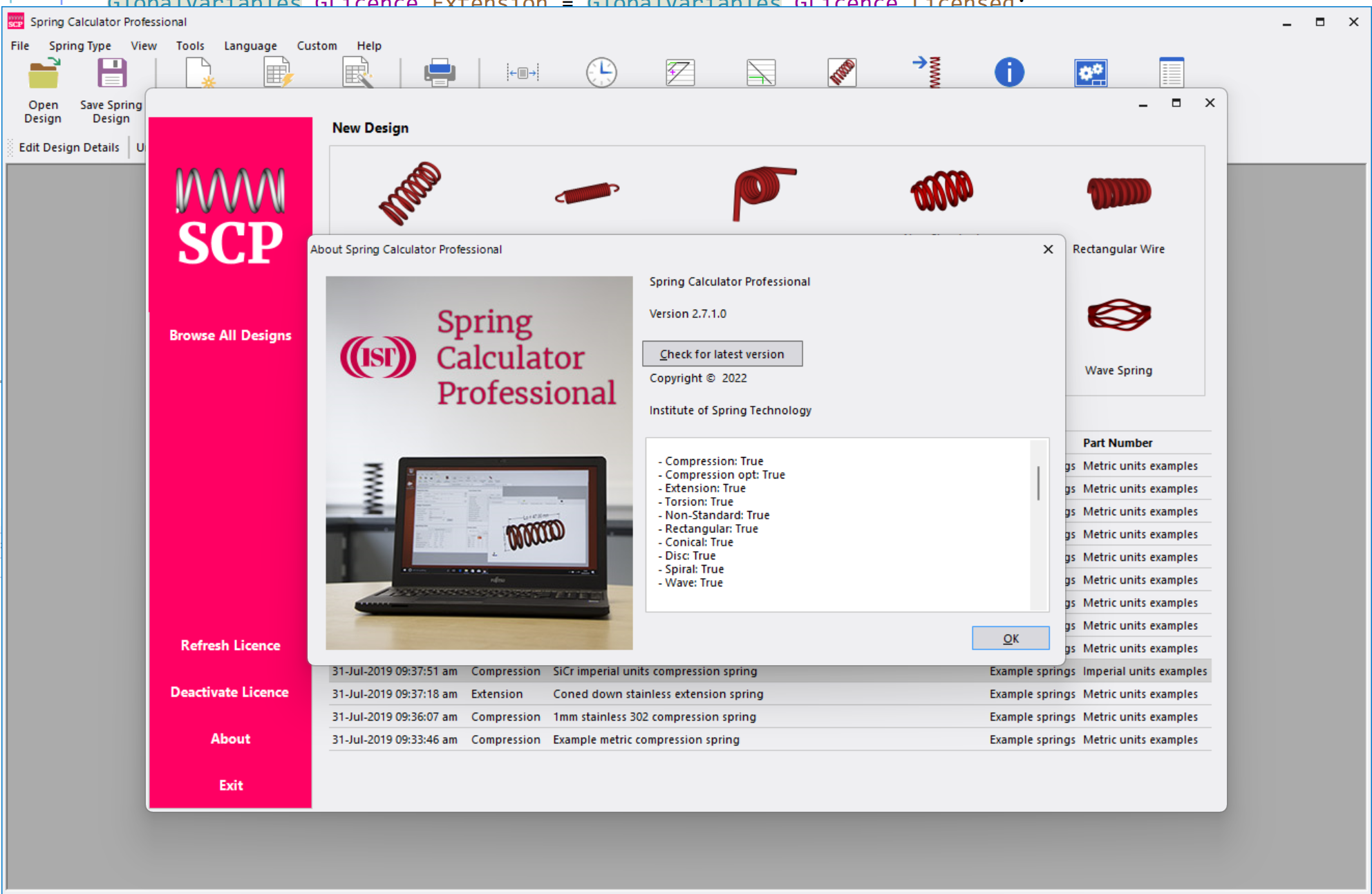Click the black diagonal line chart icon
The image size is (1372, 894).
(x=680, y=73)
